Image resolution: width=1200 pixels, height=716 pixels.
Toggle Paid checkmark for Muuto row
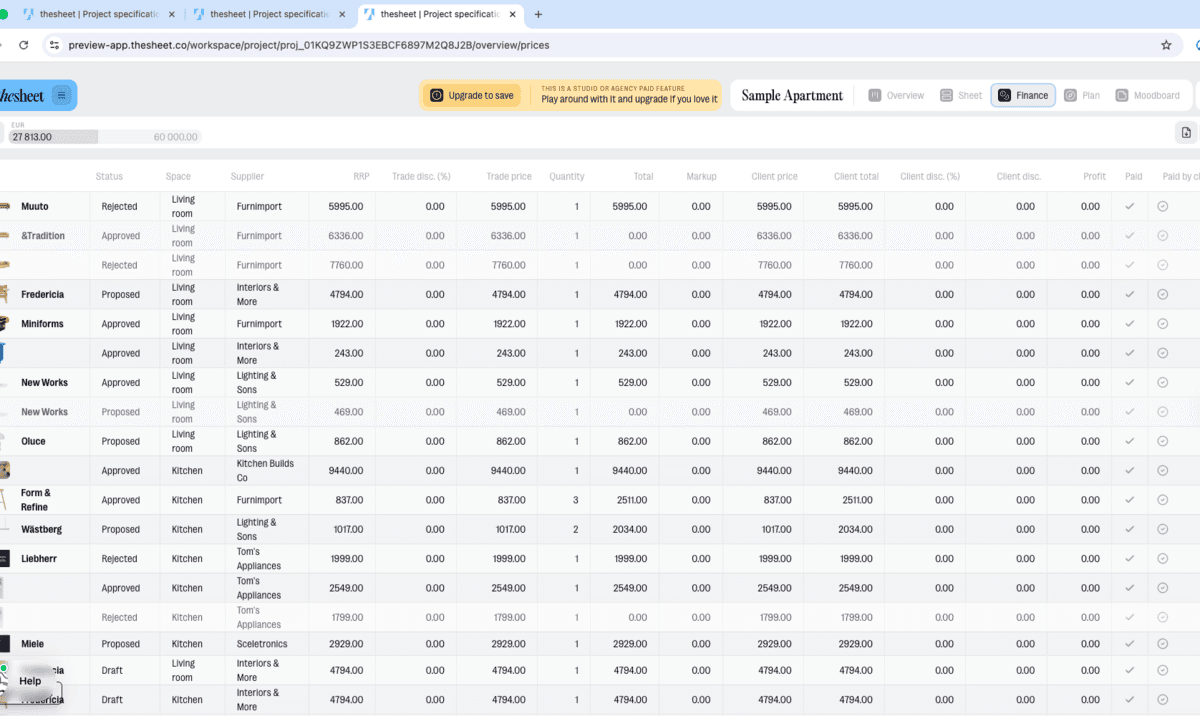click(x=1129, y=207)
